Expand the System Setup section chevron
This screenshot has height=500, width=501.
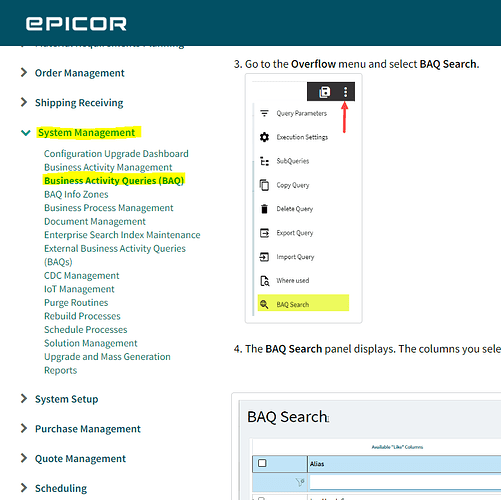[24, 398]
